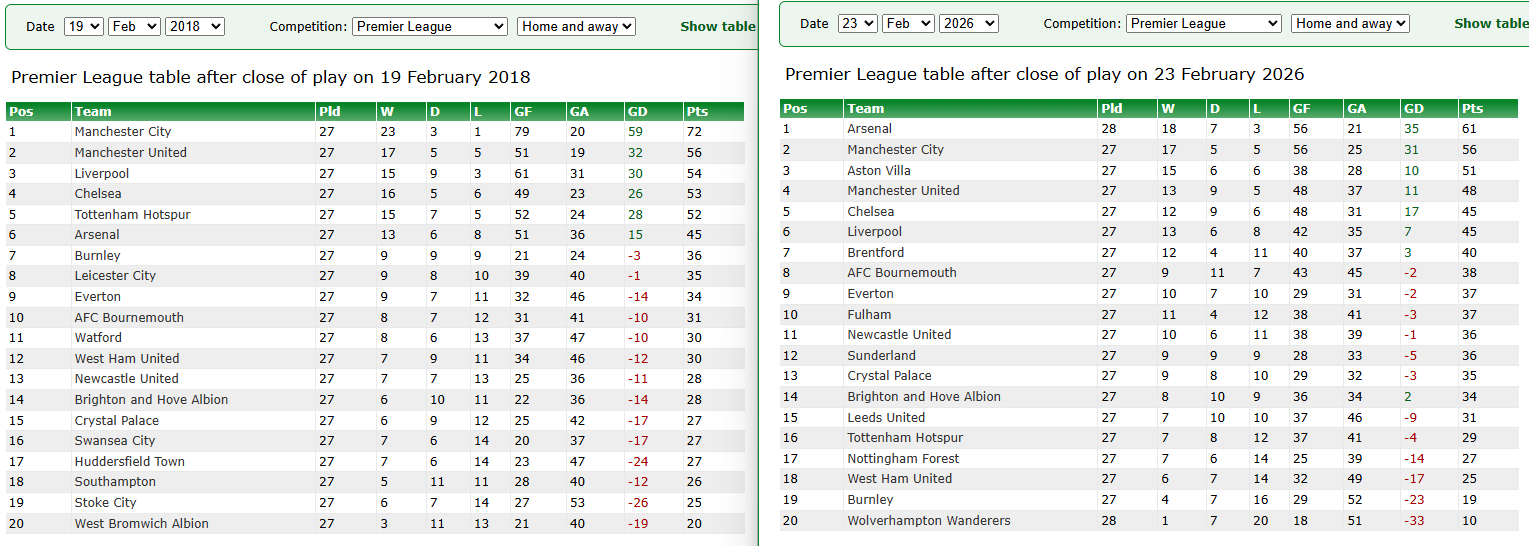Image resolution: width=1529 pixels, height=546 pixels.
Task: Click Stoke City team name
Action: [x=105, y=502]
